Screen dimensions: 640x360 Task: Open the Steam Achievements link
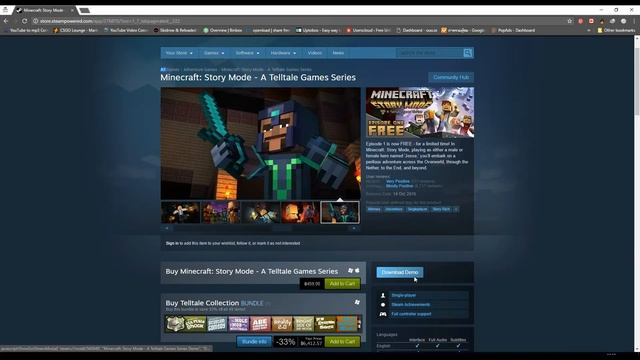[411, 304]
